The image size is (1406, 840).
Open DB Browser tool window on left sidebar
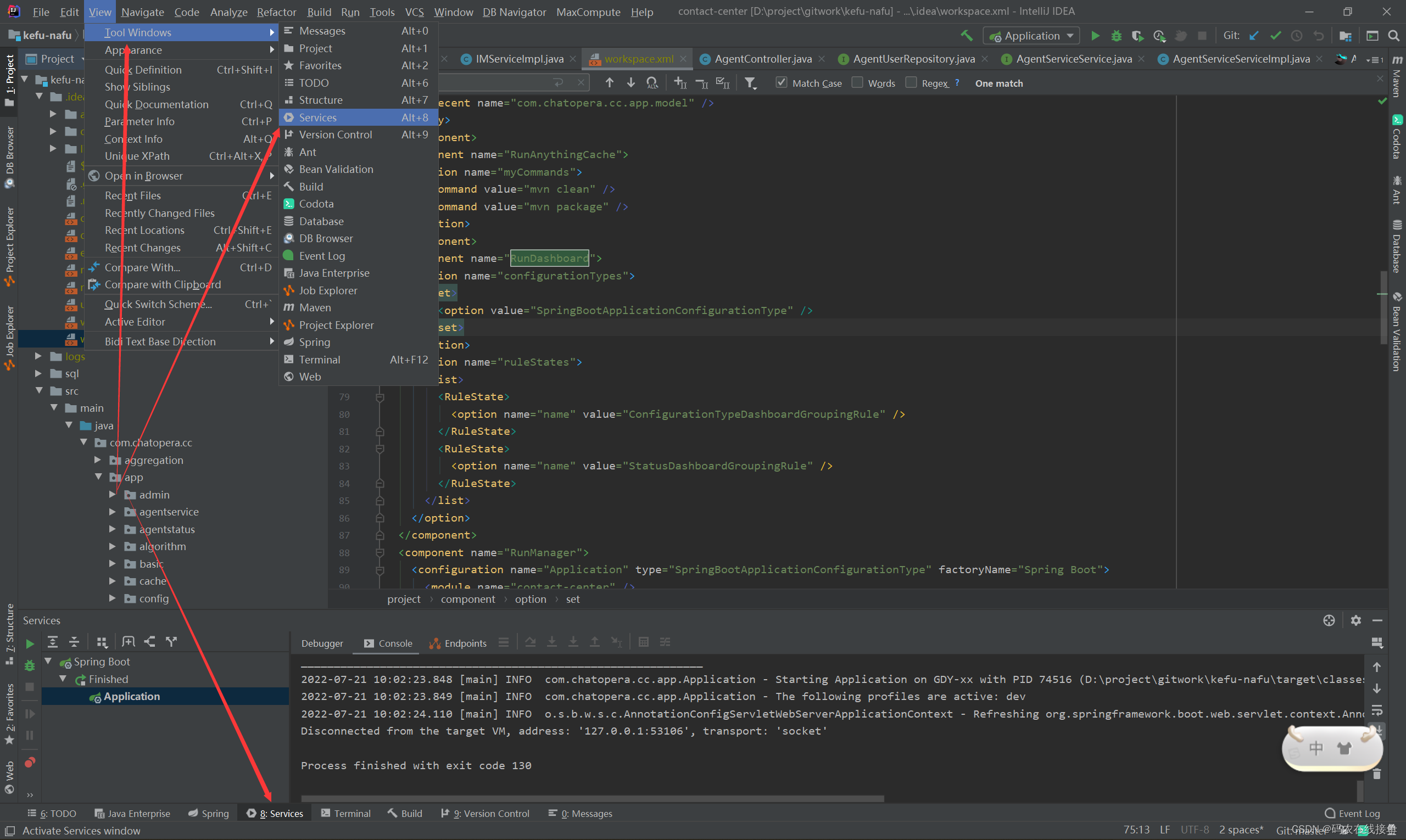point(9,157)
